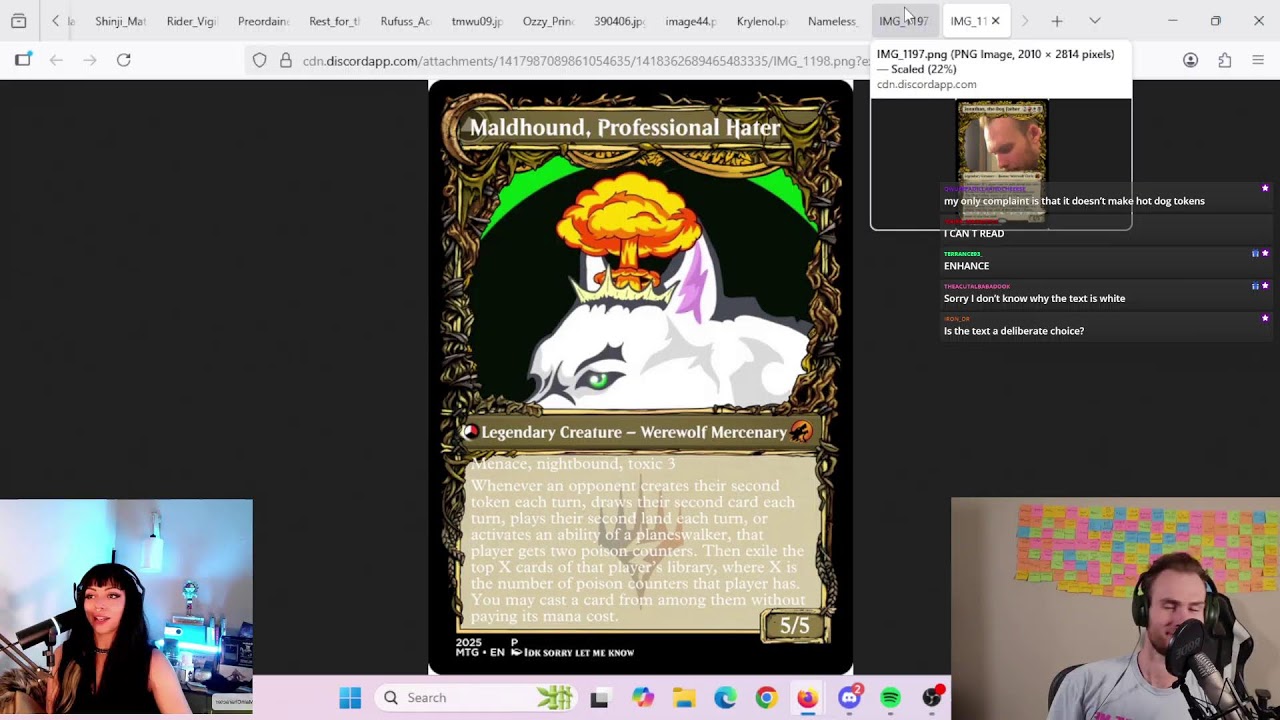The height and width of the screenshot is (720, 1280).
Task: Reload the current page
Action: click(124, 60)
